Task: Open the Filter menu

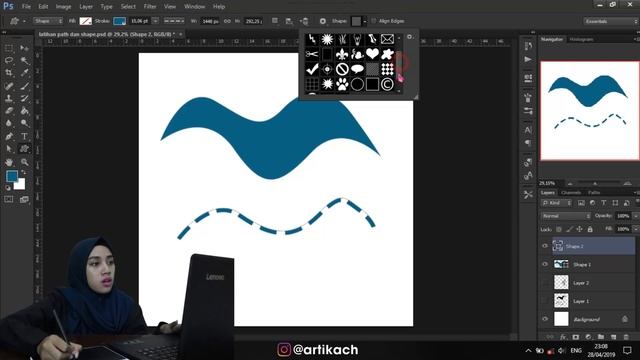Action: 150,7
